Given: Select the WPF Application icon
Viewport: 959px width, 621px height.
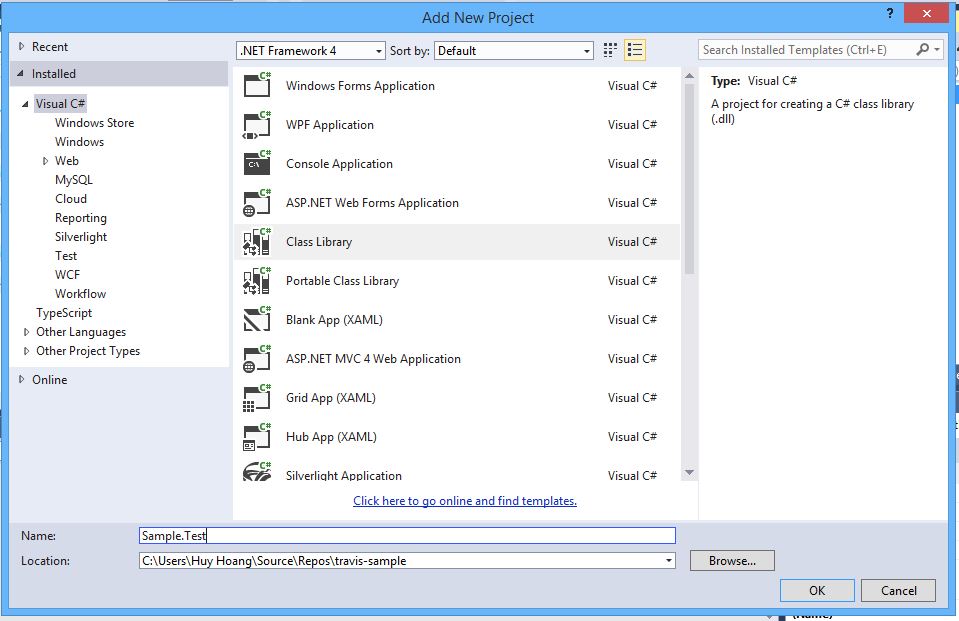Looking at the screenshot, I should (257, 125).
